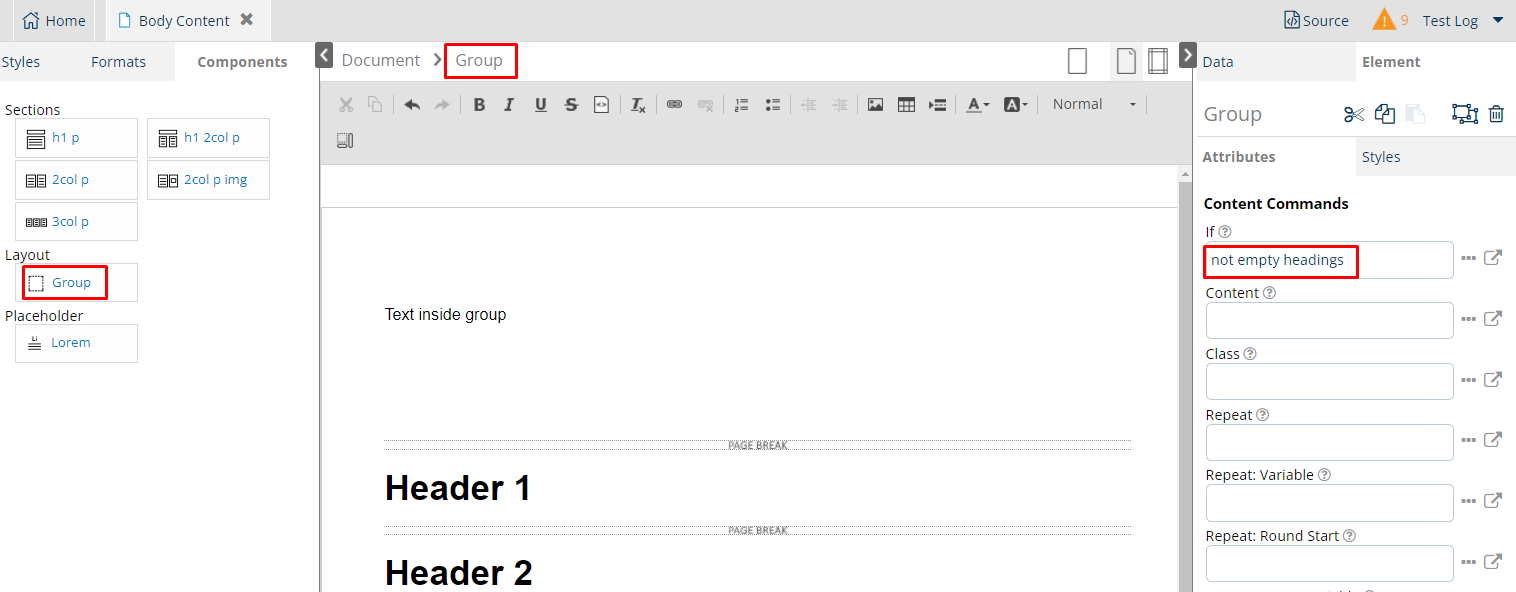Screen dimensions: 1516x592
Task: Toggle bold formatting in editor toolbar
Action: 479,105
